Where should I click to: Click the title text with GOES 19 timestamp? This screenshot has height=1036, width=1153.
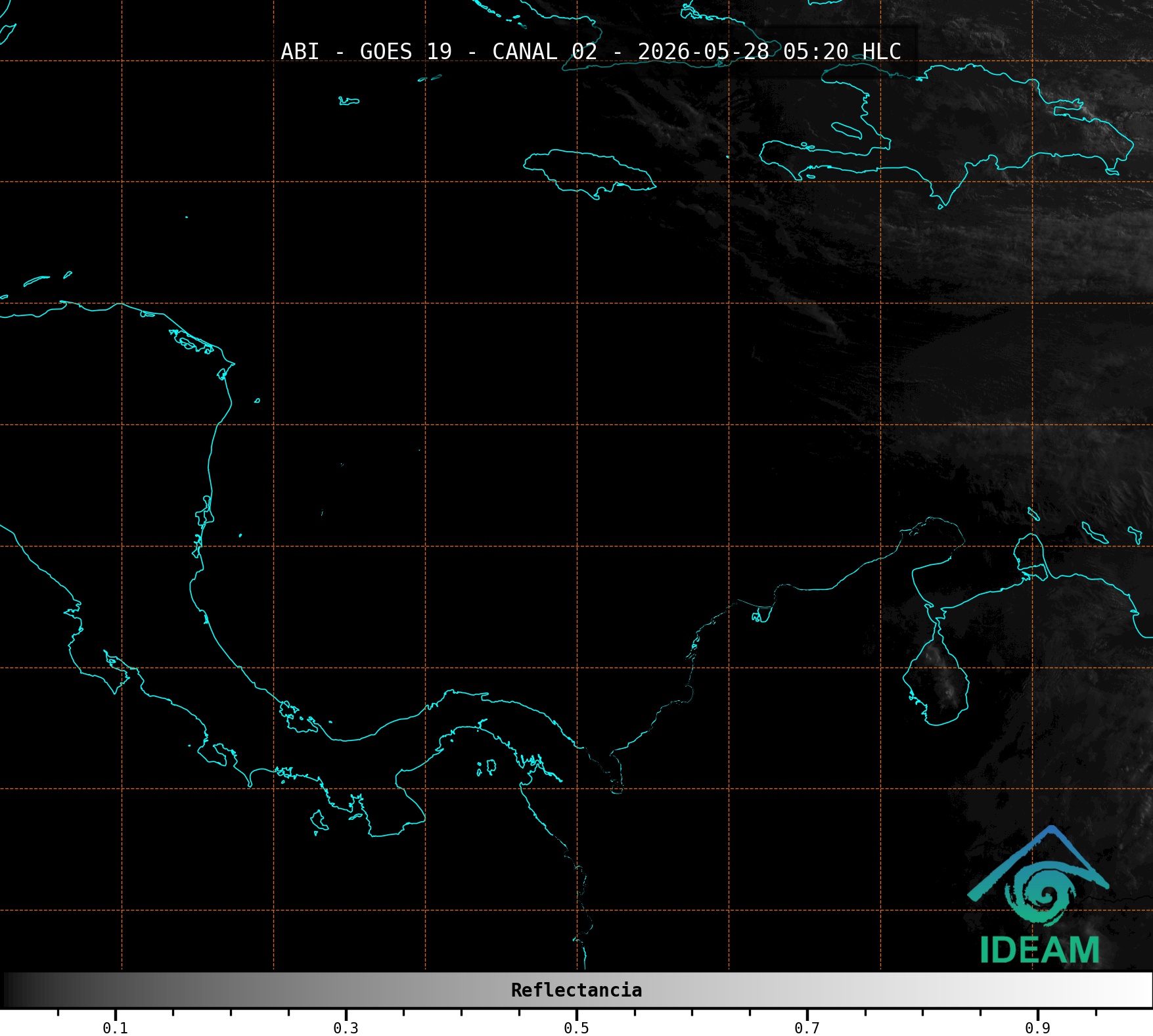click(x=591, y=51)
